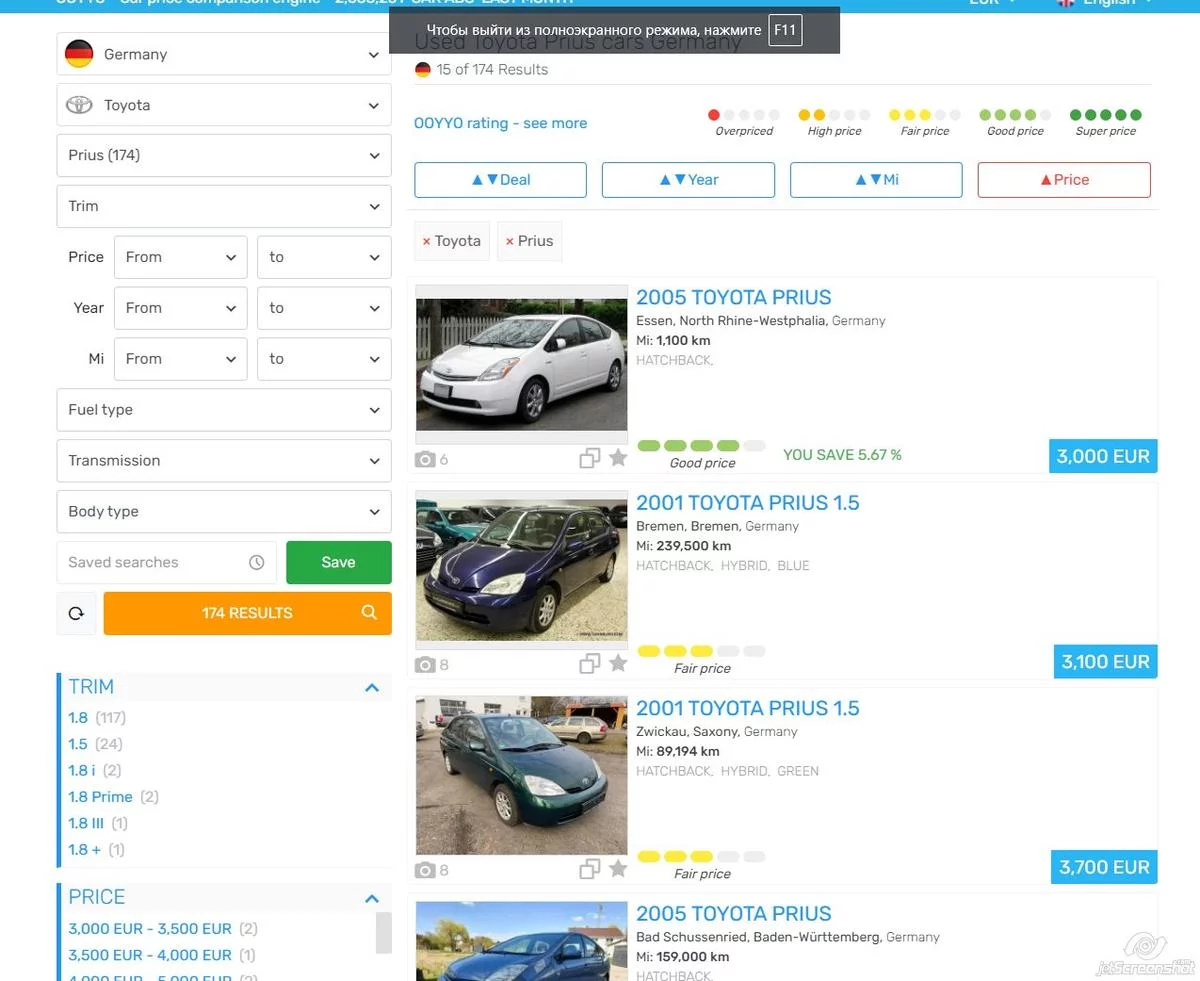Click the green Save button

[x=338, y=563]
